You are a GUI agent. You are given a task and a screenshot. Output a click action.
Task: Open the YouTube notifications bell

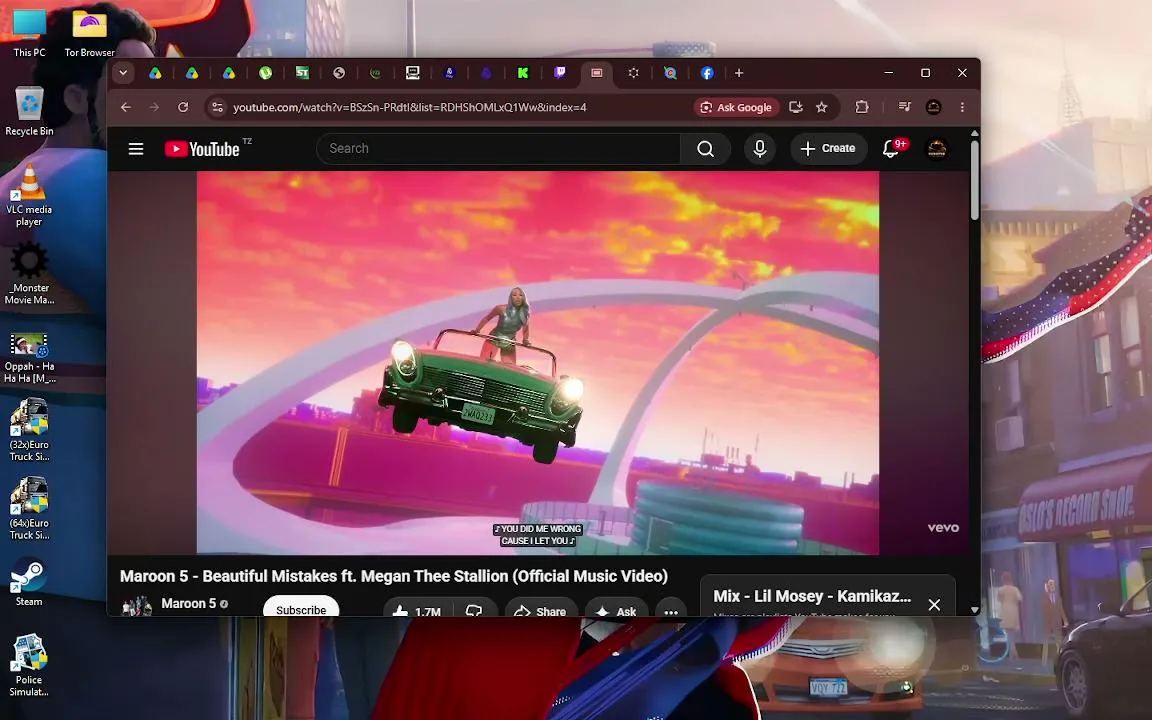pyautogui.click(x=890, y=148)
